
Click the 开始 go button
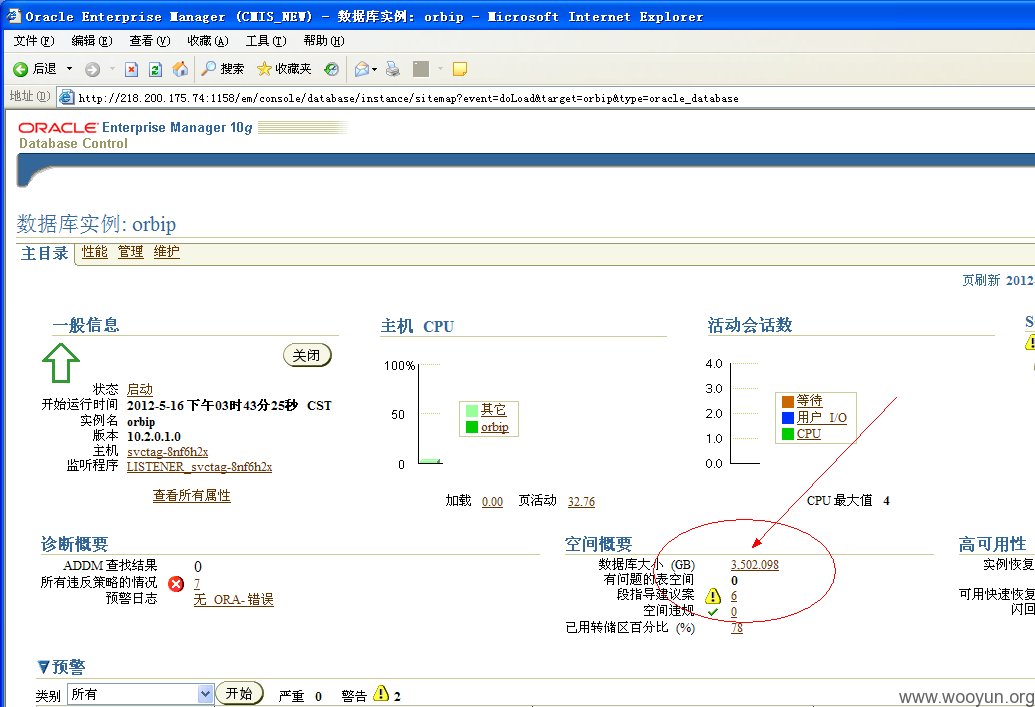point(239,693)
